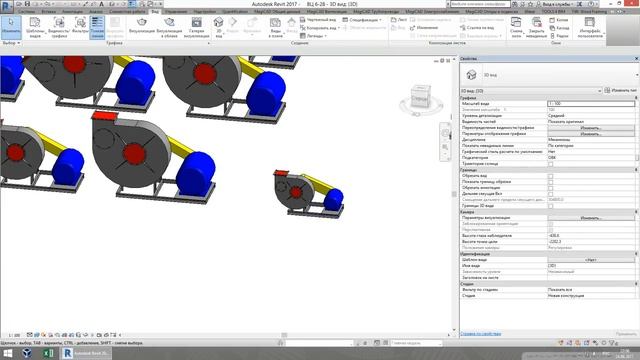Select the Modify (Изменить) arrow tool
640x360 pixels.
coord(11,27)
